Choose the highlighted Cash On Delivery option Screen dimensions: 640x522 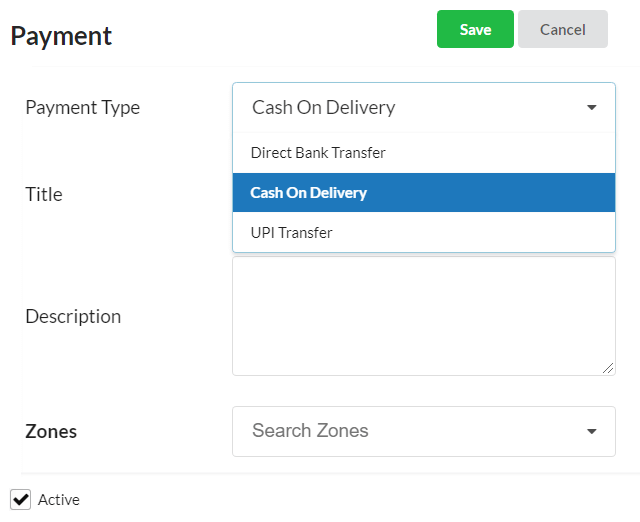click(424, 193)
